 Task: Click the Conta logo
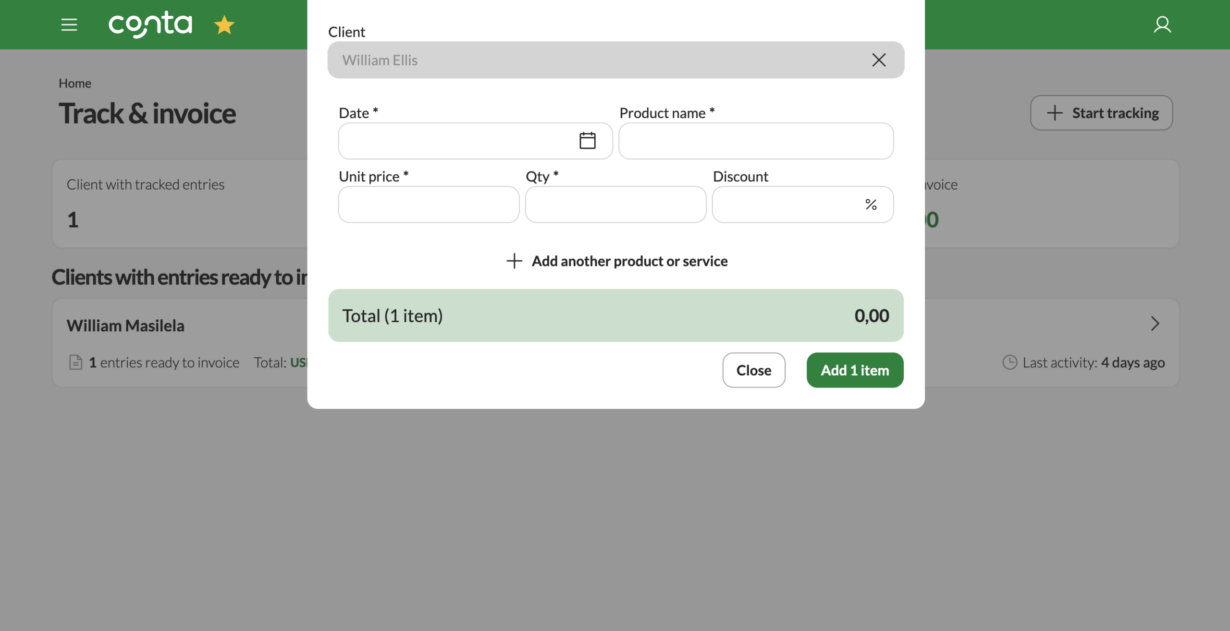[150, 24]
